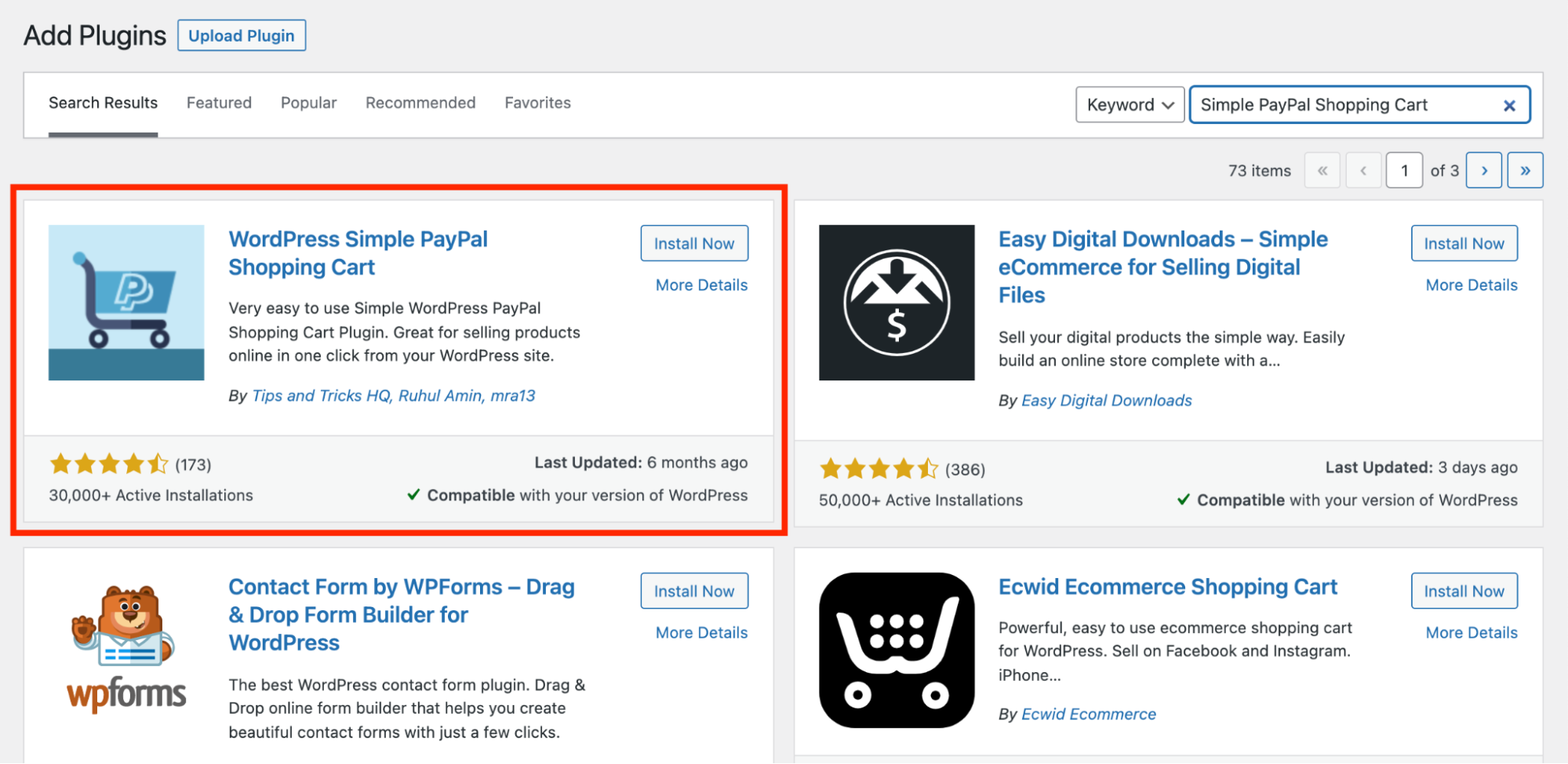Install the Ecwid Ecommerce Shopping Cart plugin
Screen dimensions: 1568x764
point(1464,591)
